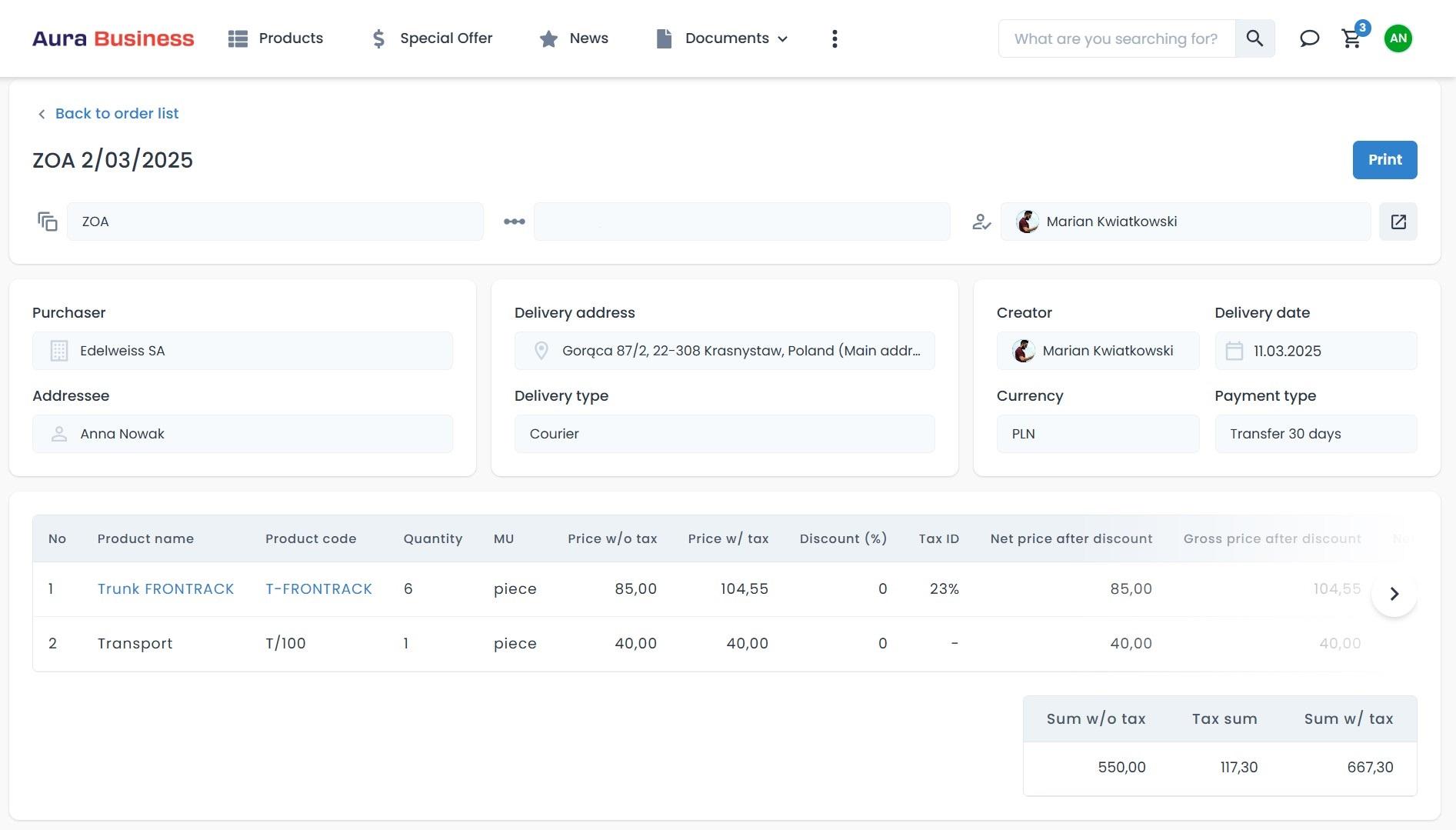1456x830 pixels.
Task: Click the three connected dots status icon
Action: tap(515, 222)
